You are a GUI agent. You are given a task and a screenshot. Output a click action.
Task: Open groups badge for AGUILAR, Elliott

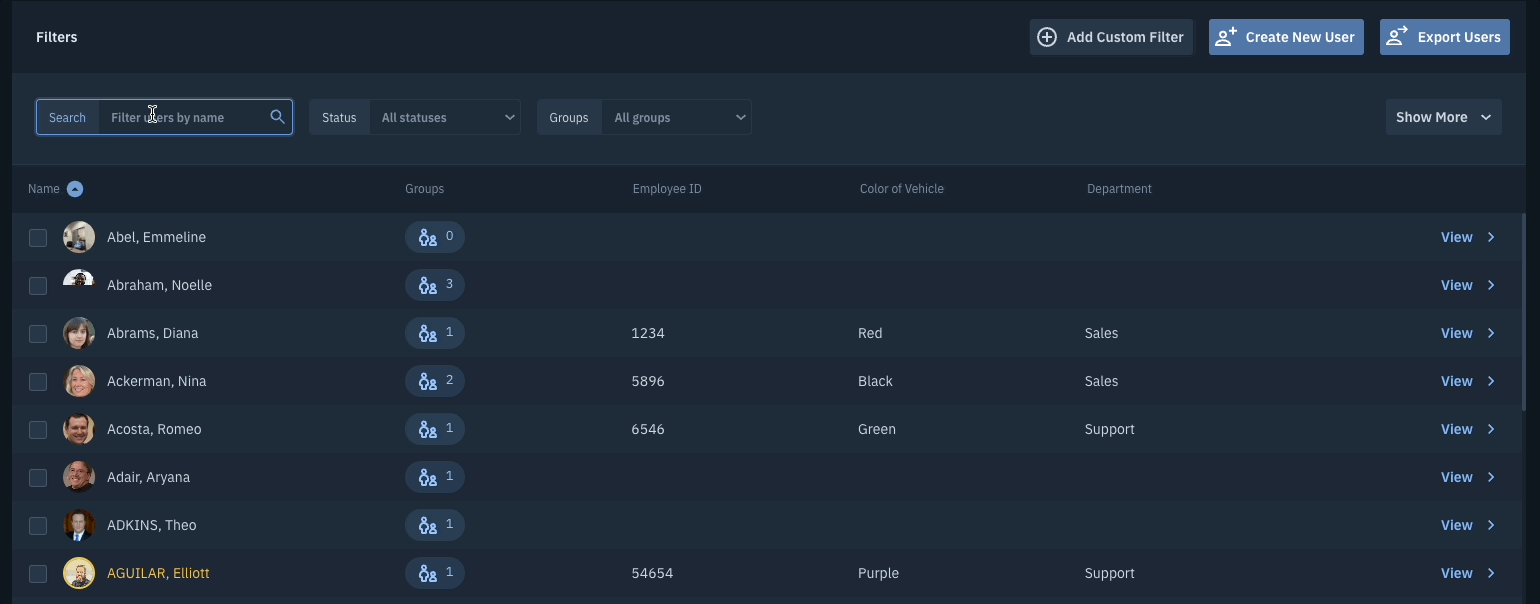[435, 573]
